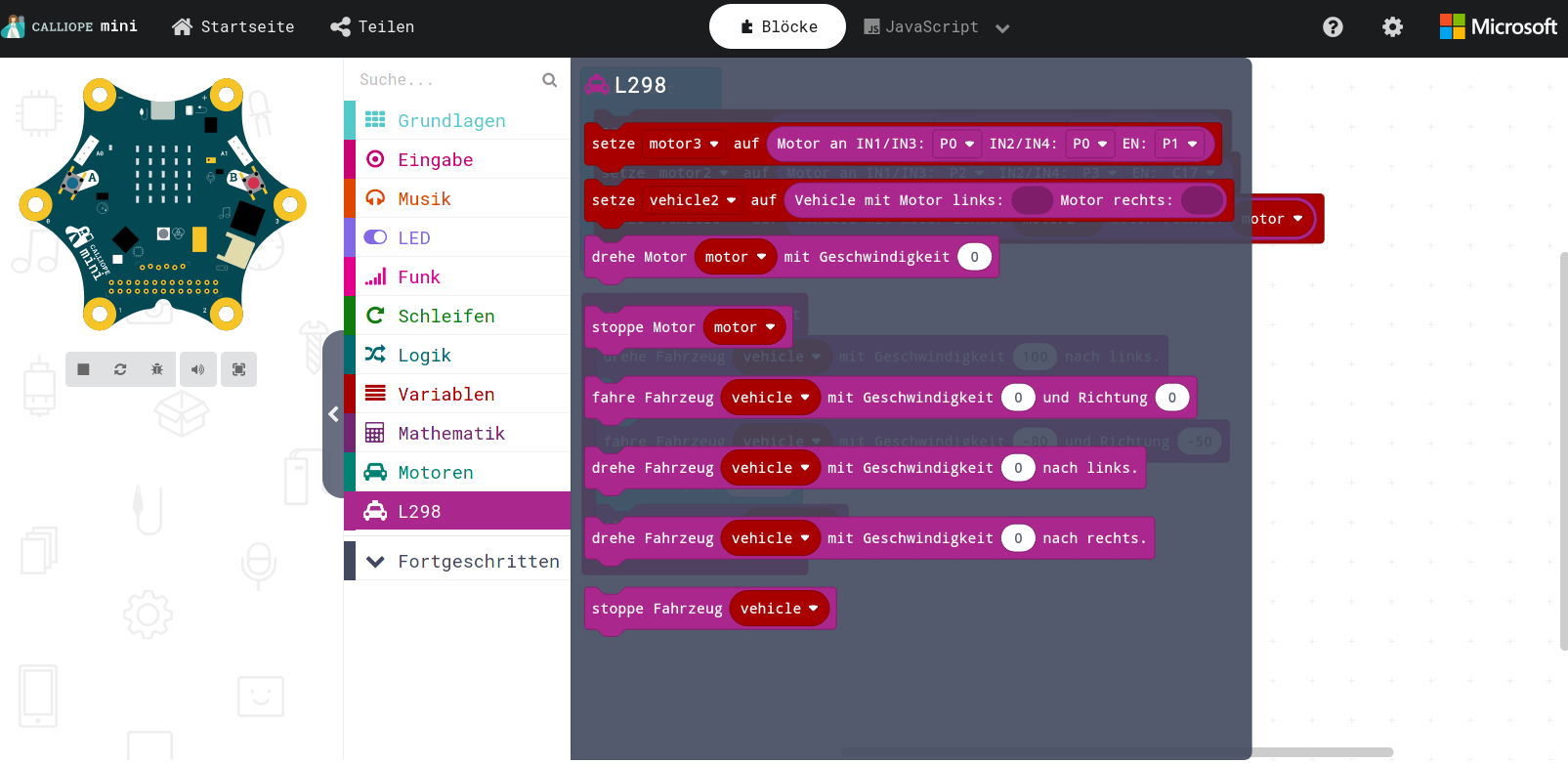Image resolution: width=1568 pixels, height=763 pixels.
Task: Select the Schleifen toolbox category
Action: (x=457, y=316)
